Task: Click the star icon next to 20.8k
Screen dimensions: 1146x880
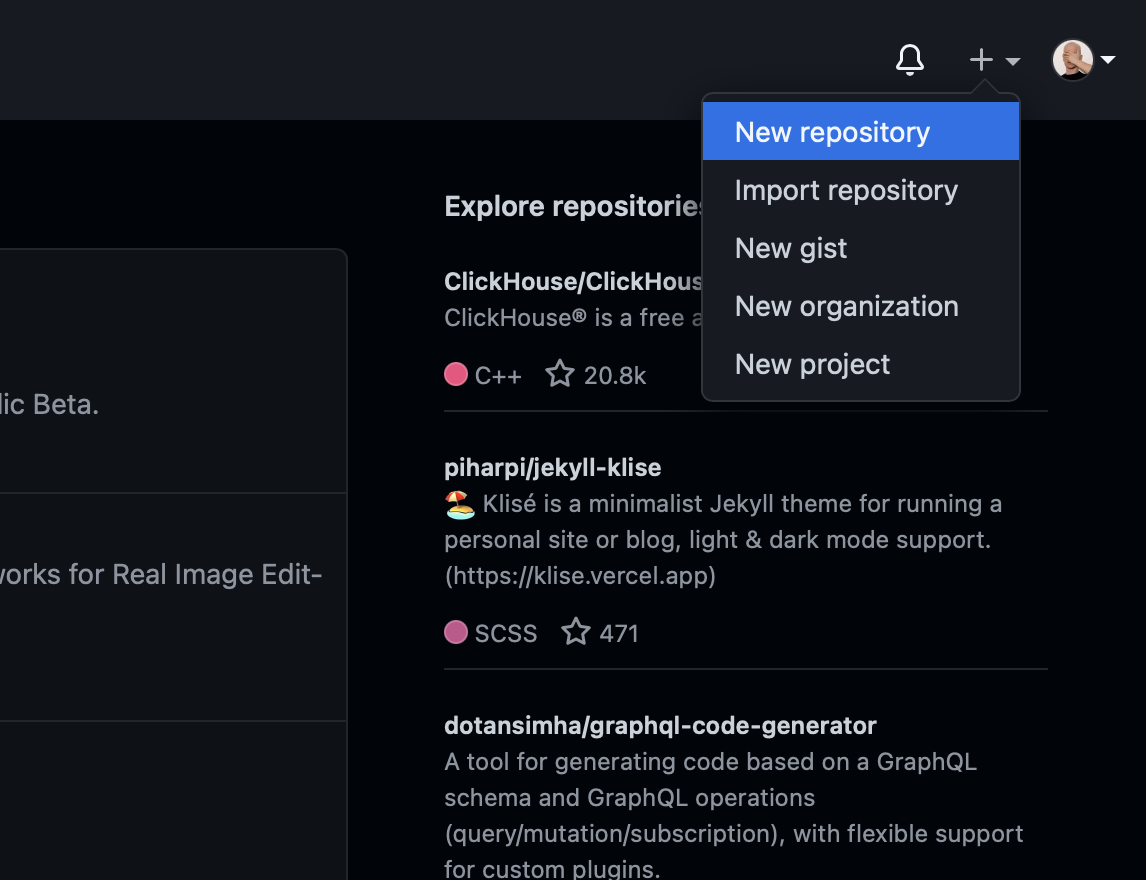Action: point(560,373)
